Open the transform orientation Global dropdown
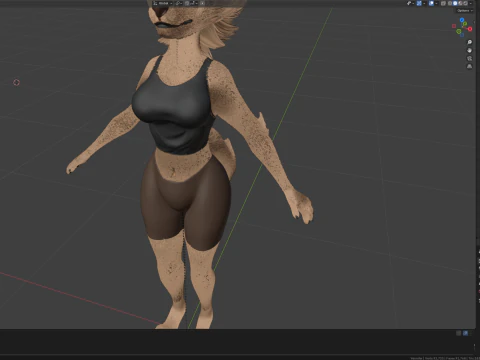This screenshot has width=480, height=360. [163, 3]
